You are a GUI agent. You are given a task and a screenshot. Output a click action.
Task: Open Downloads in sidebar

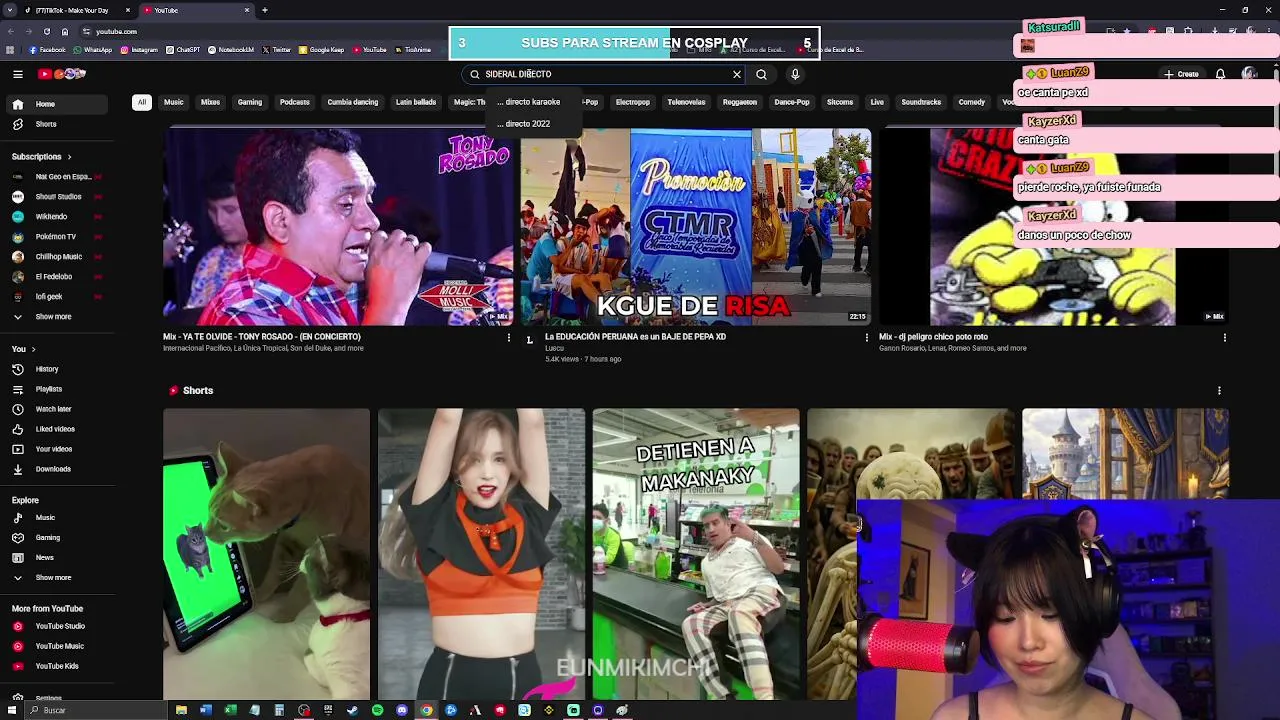click(x=58, y=469)
